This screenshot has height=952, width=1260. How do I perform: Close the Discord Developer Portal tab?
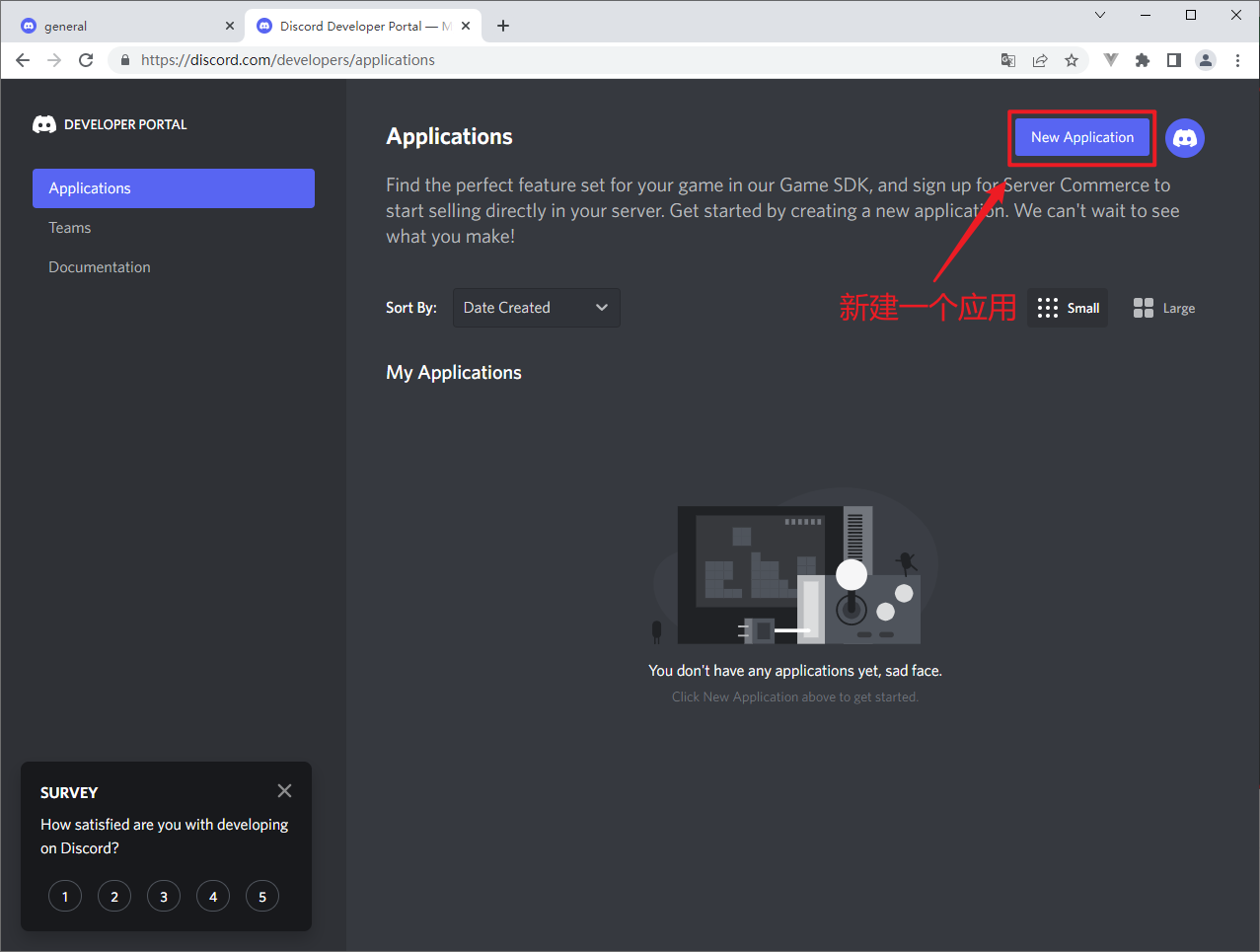tap(466, 27)
